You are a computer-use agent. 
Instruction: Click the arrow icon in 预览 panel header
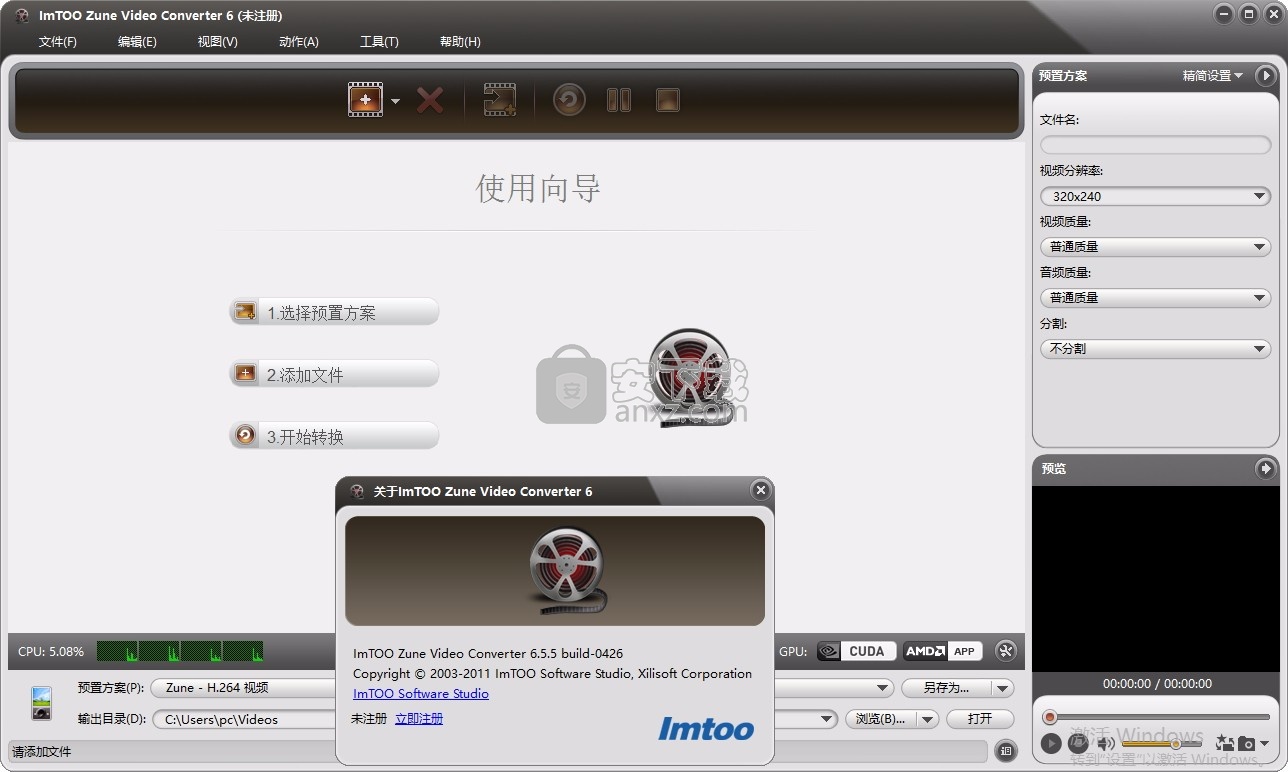coord(1265,468)
